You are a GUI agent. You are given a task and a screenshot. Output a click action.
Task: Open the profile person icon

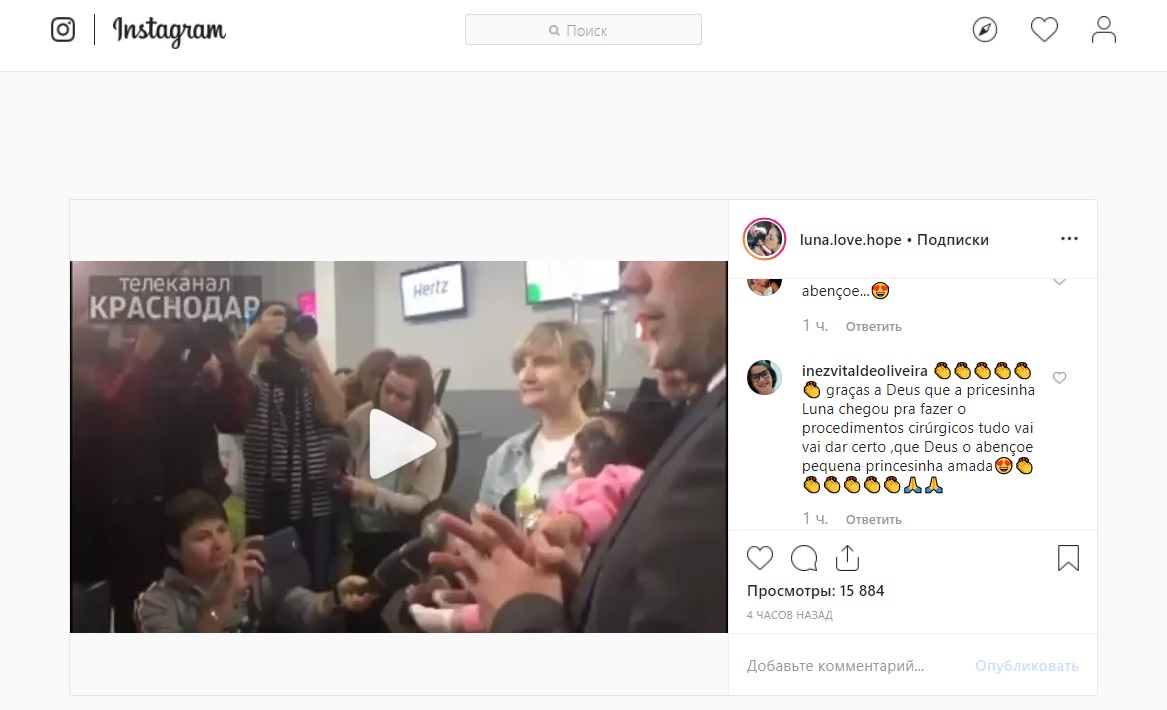pos(1104,30)
